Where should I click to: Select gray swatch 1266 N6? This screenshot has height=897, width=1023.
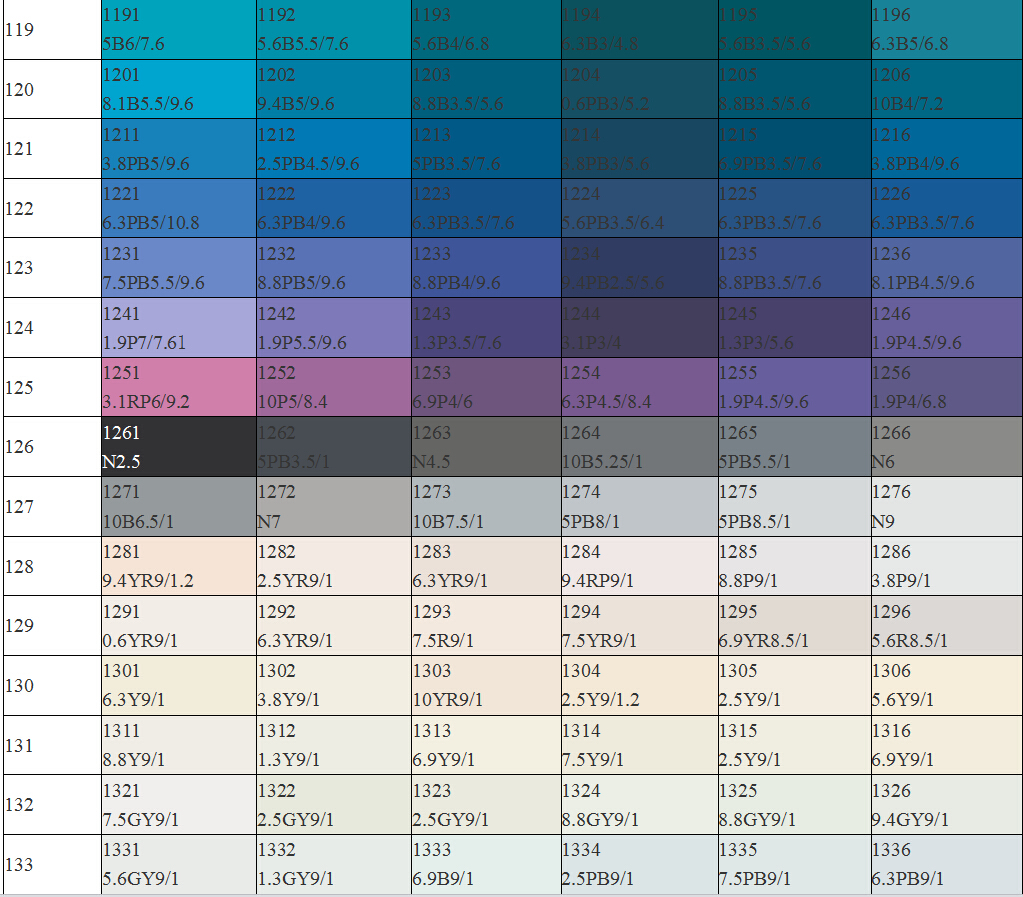(947, 447)
